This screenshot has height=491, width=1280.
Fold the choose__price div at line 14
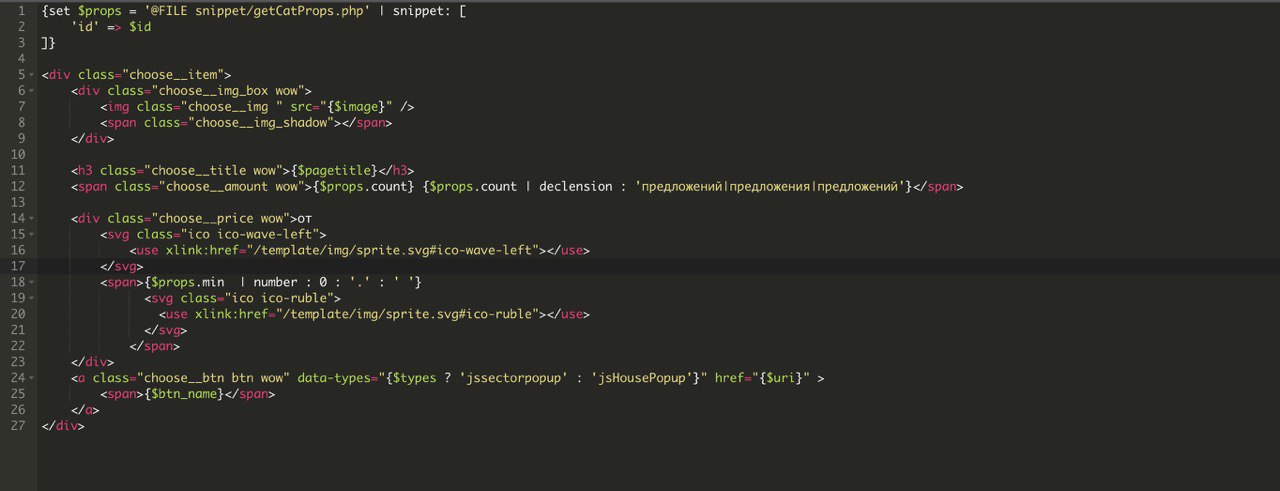click(x=33, y=218)
